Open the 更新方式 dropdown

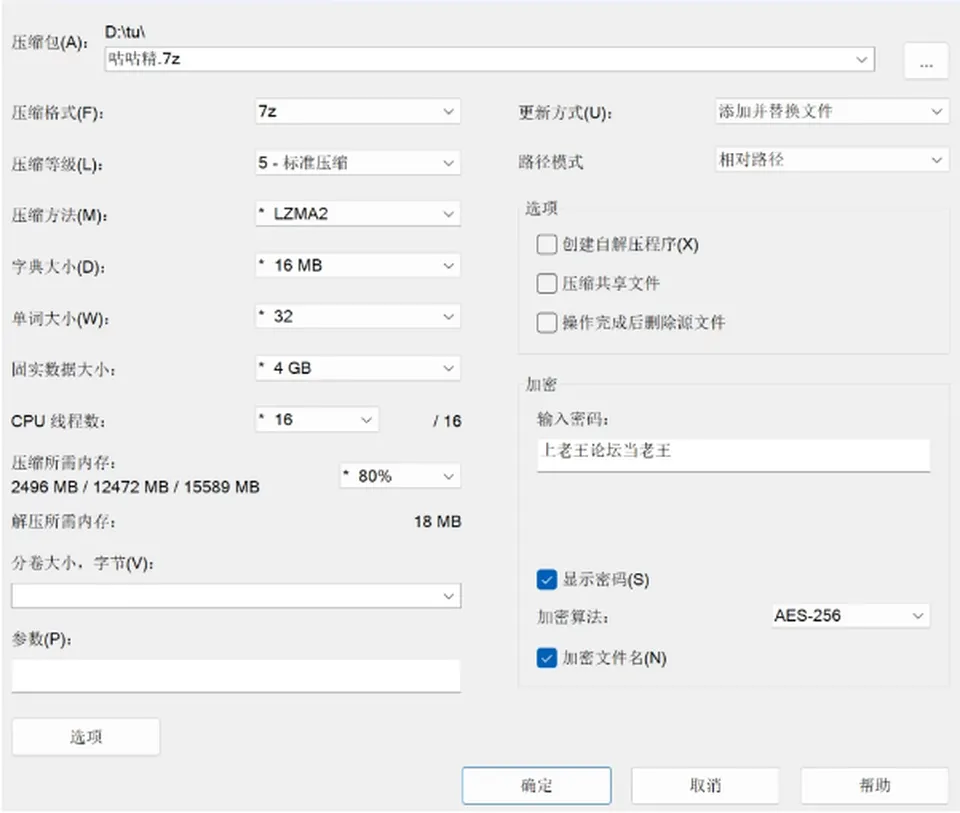[x=831, y=111]
